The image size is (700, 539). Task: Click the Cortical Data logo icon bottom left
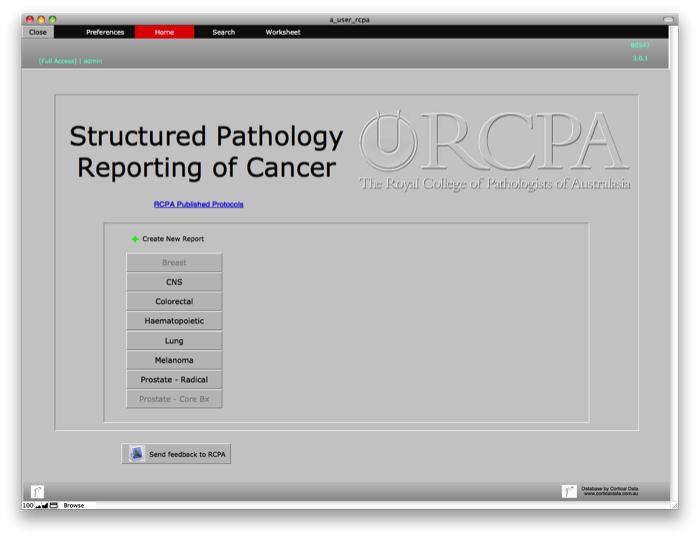37,492
